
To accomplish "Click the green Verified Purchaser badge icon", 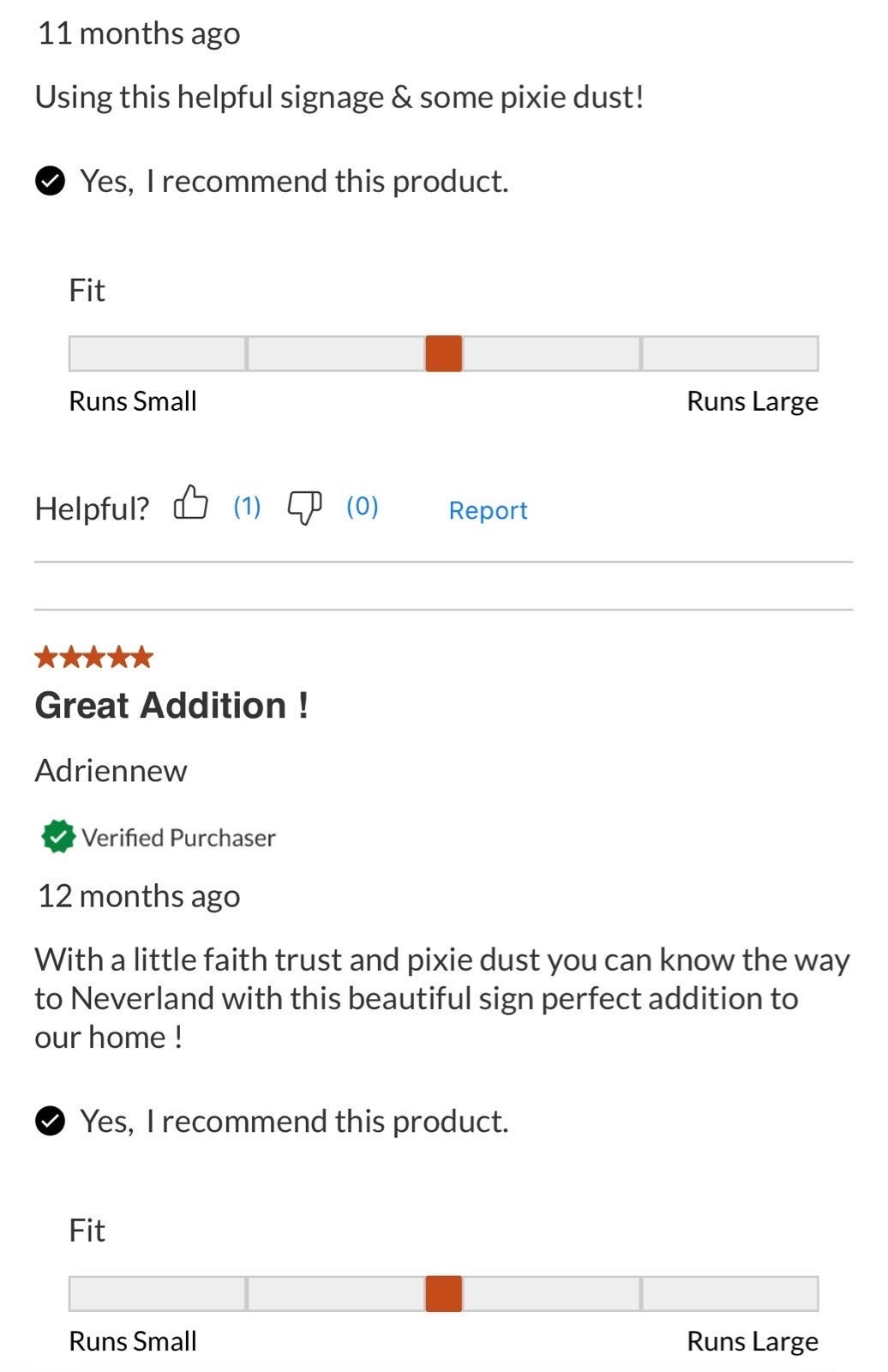I will pos(57,837).
